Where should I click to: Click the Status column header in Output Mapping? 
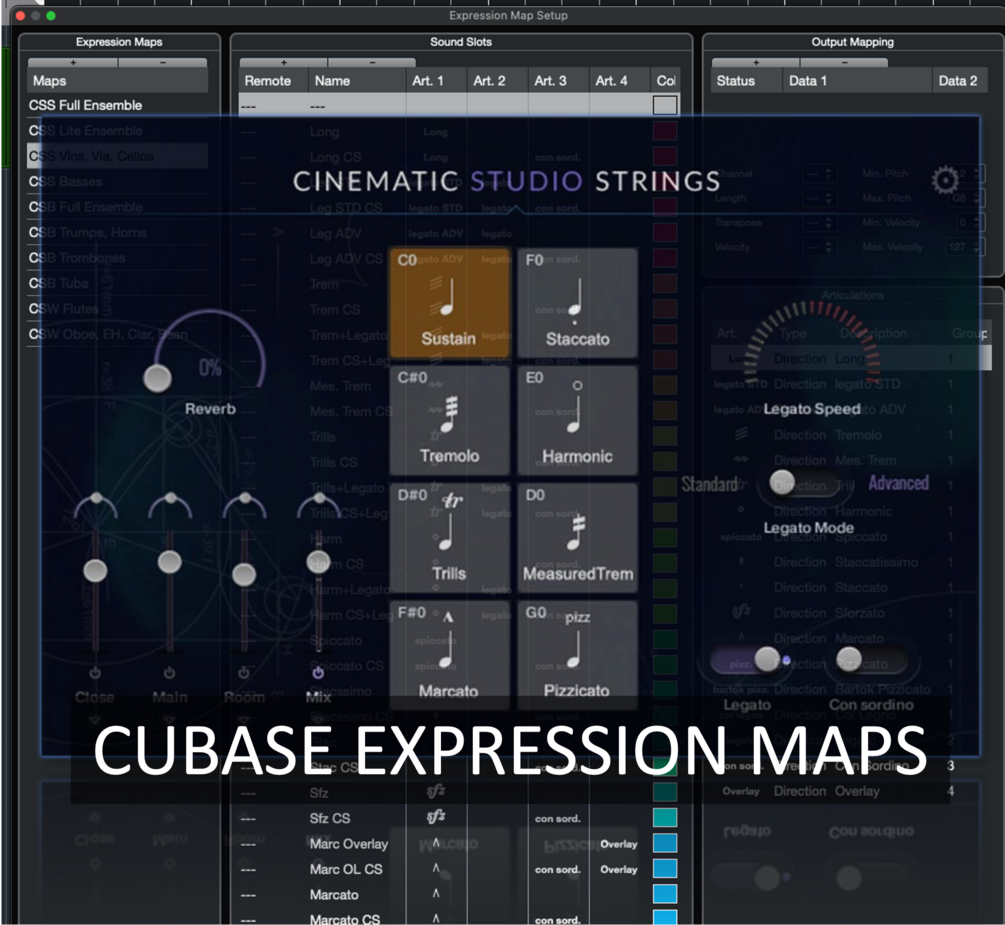point(747,81)
